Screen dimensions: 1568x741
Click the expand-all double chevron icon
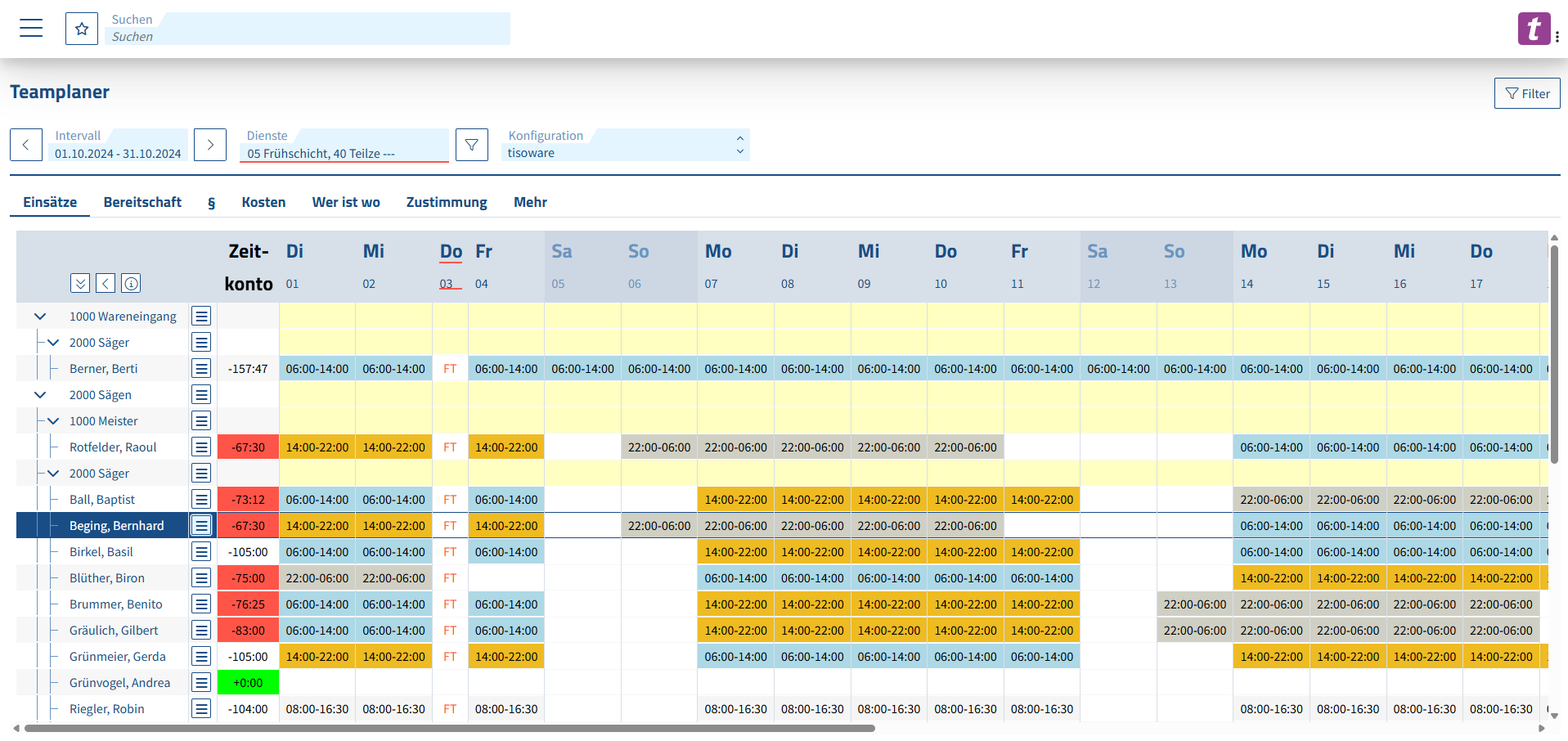pos(79,283)
